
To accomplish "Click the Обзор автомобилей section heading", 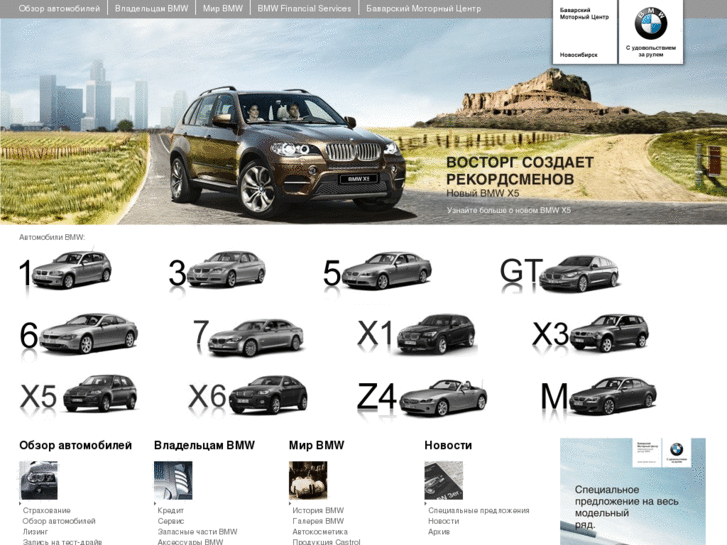I will [76, 445].
